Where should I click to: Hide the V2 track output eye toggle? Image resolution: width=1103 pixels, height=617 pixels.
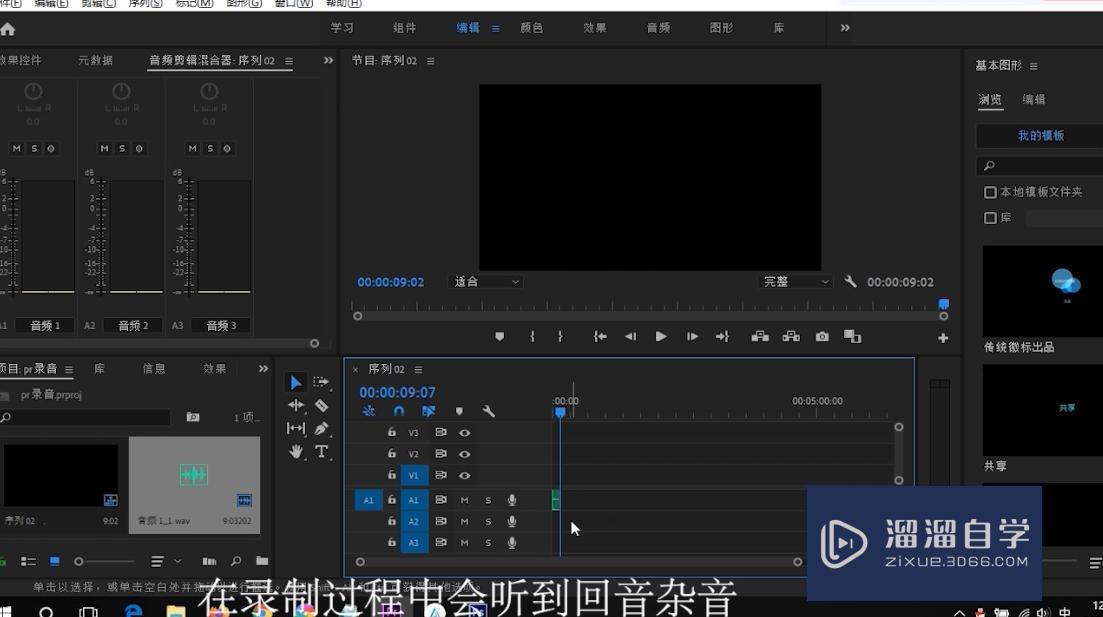(x=464, y=453)
